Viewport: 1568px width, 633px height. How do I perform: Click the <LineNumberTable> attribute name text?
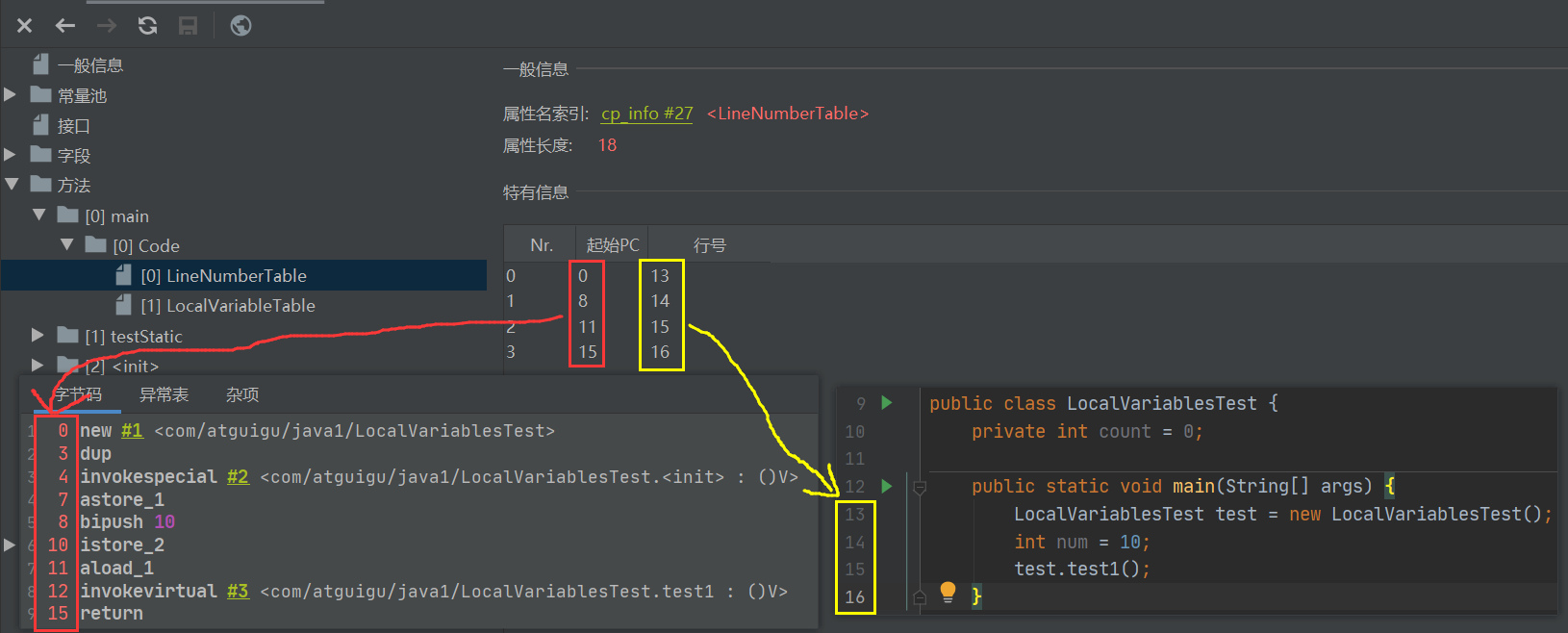pos(788,114)
